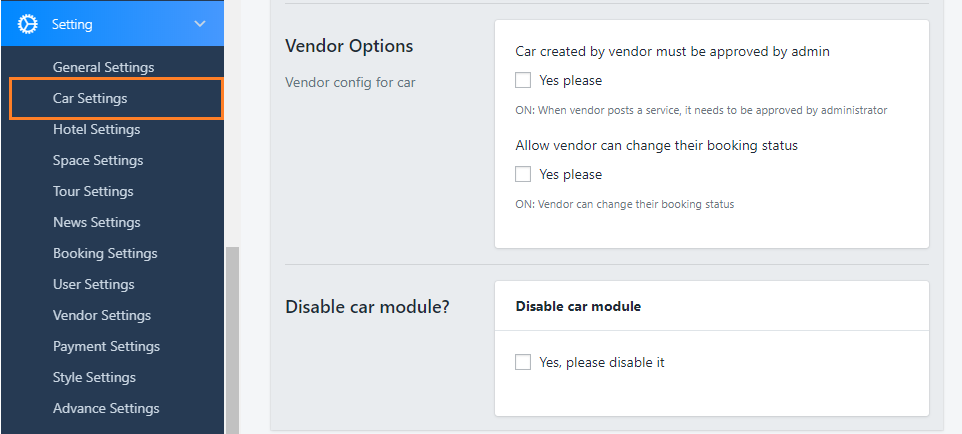The width and height of the screenshot is (962, 434).
Task: Open User Settings
Action: 94,284
